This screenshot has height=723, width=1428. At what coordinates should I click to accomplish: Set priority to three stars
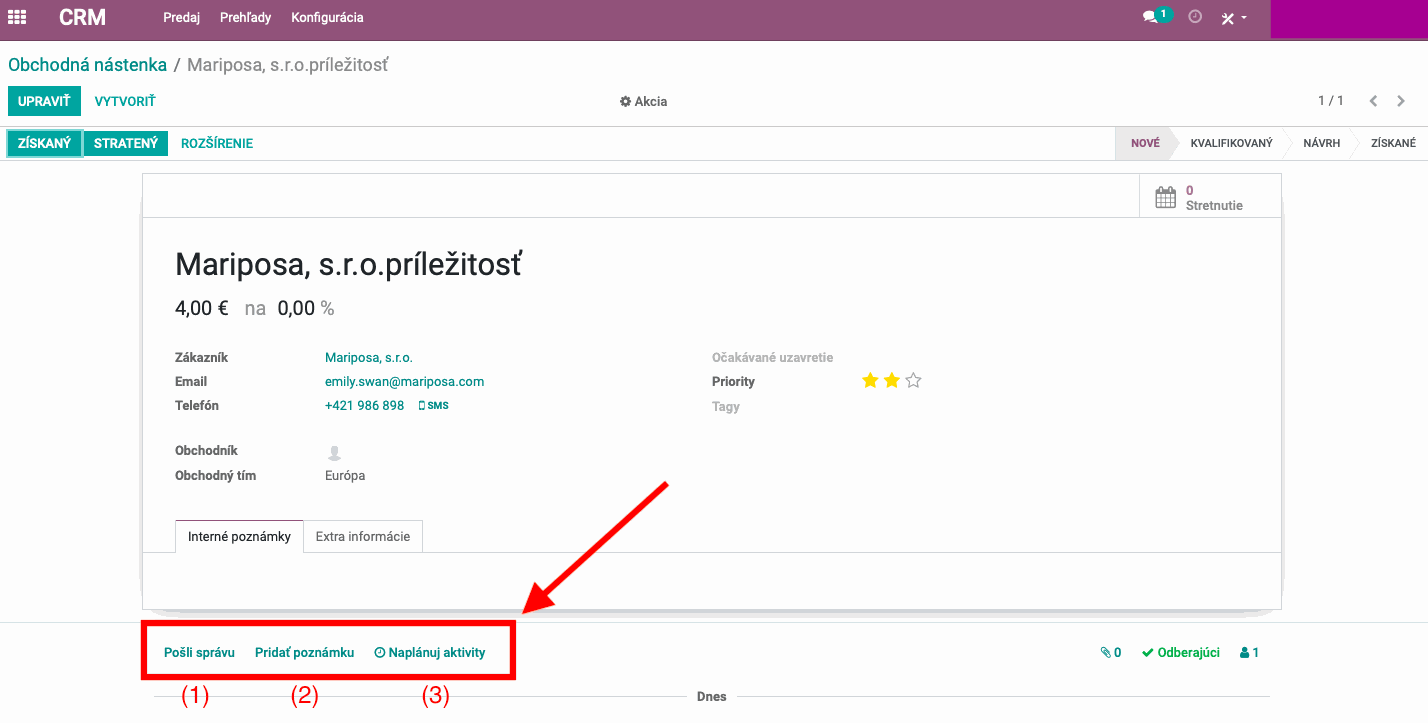tap(913, 381)
